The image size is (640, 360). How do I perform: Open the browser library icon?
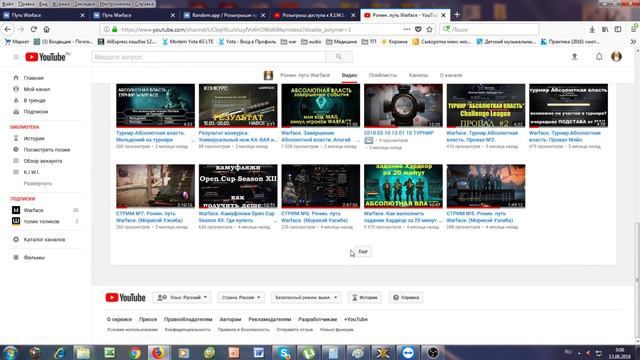pyautogui.click(x=605, y=29)
